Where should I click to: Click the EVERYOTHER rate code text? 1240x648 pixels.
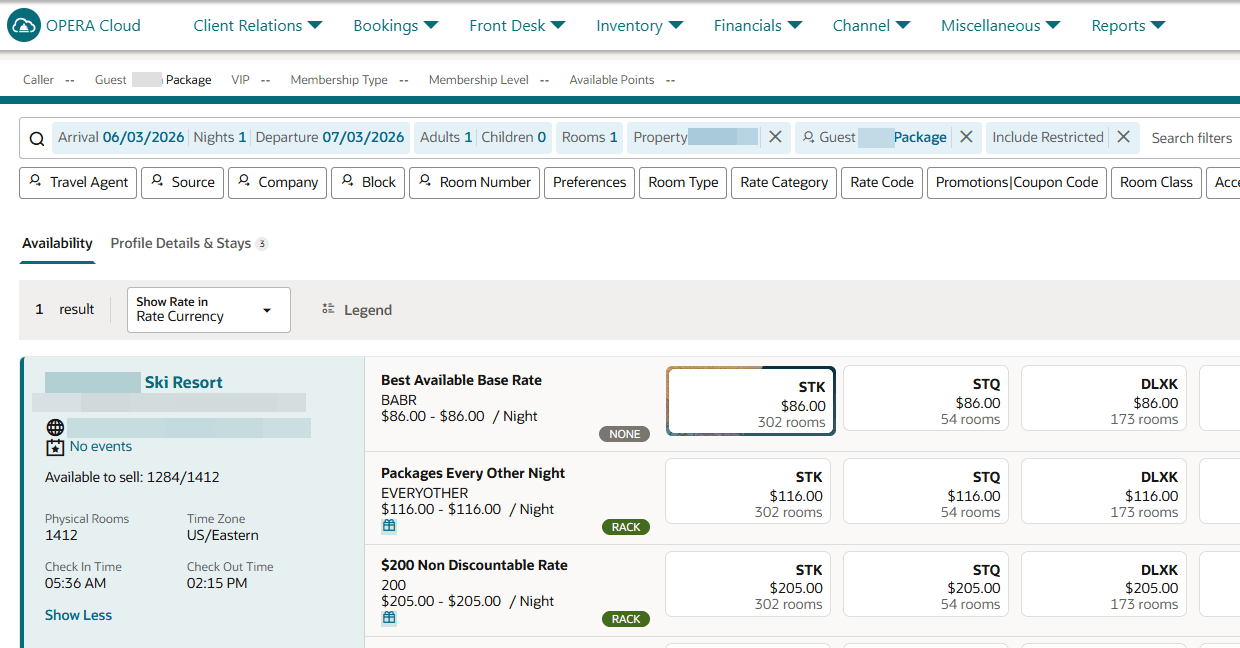(424, 493)
